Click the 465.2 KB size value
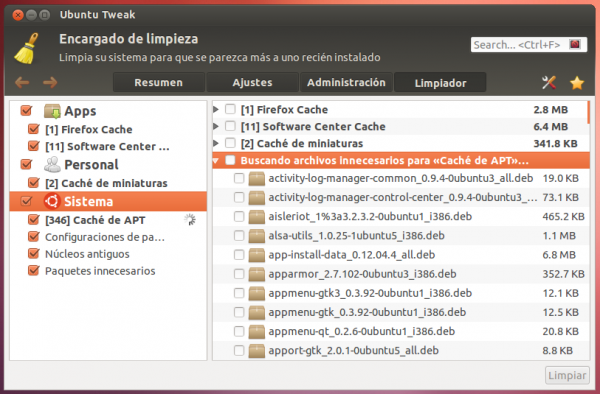The height and width of the screenshot is (394, 600). point(563,217)
